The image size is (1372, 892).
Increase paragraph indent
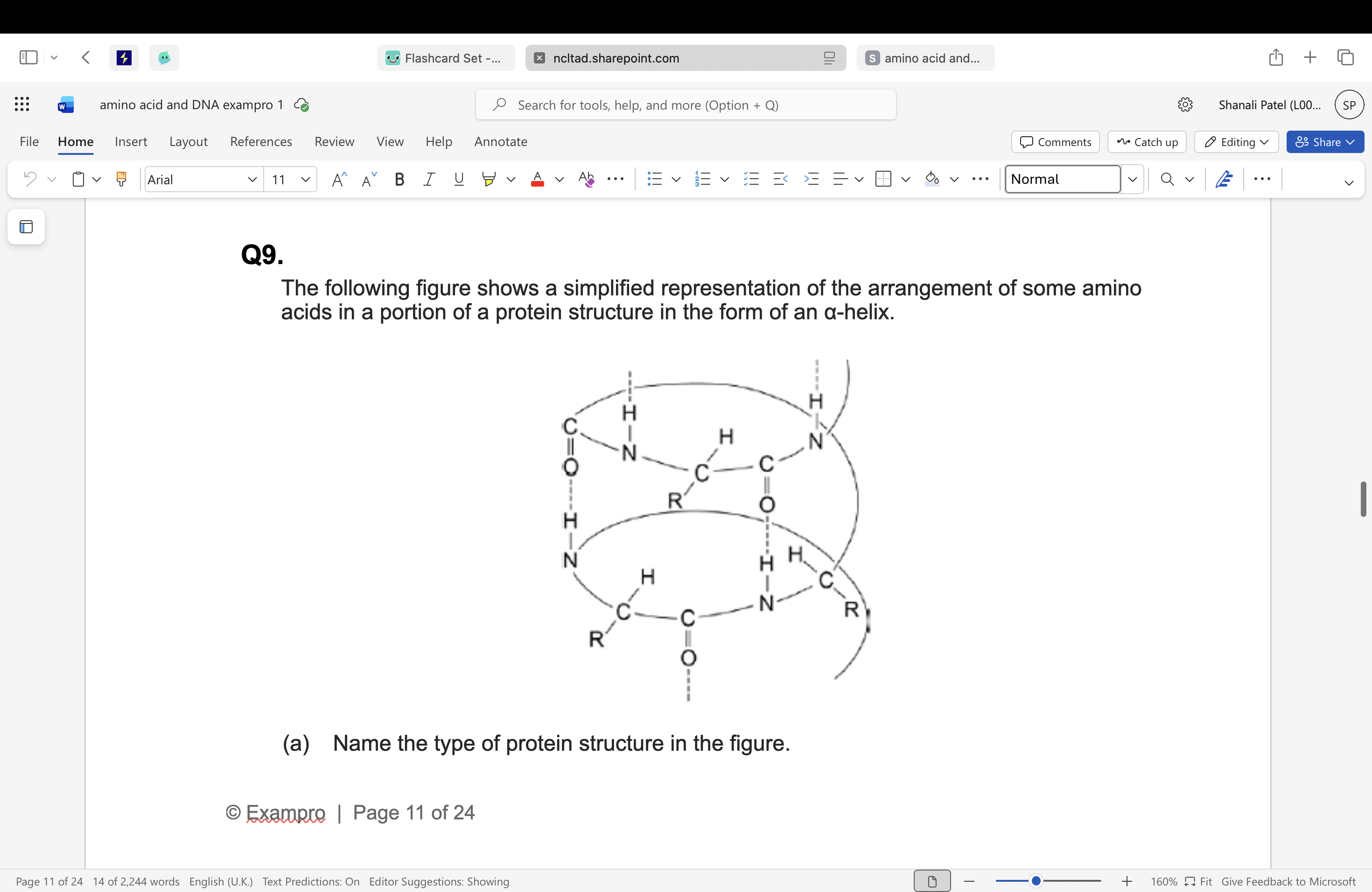click(811, 179)
